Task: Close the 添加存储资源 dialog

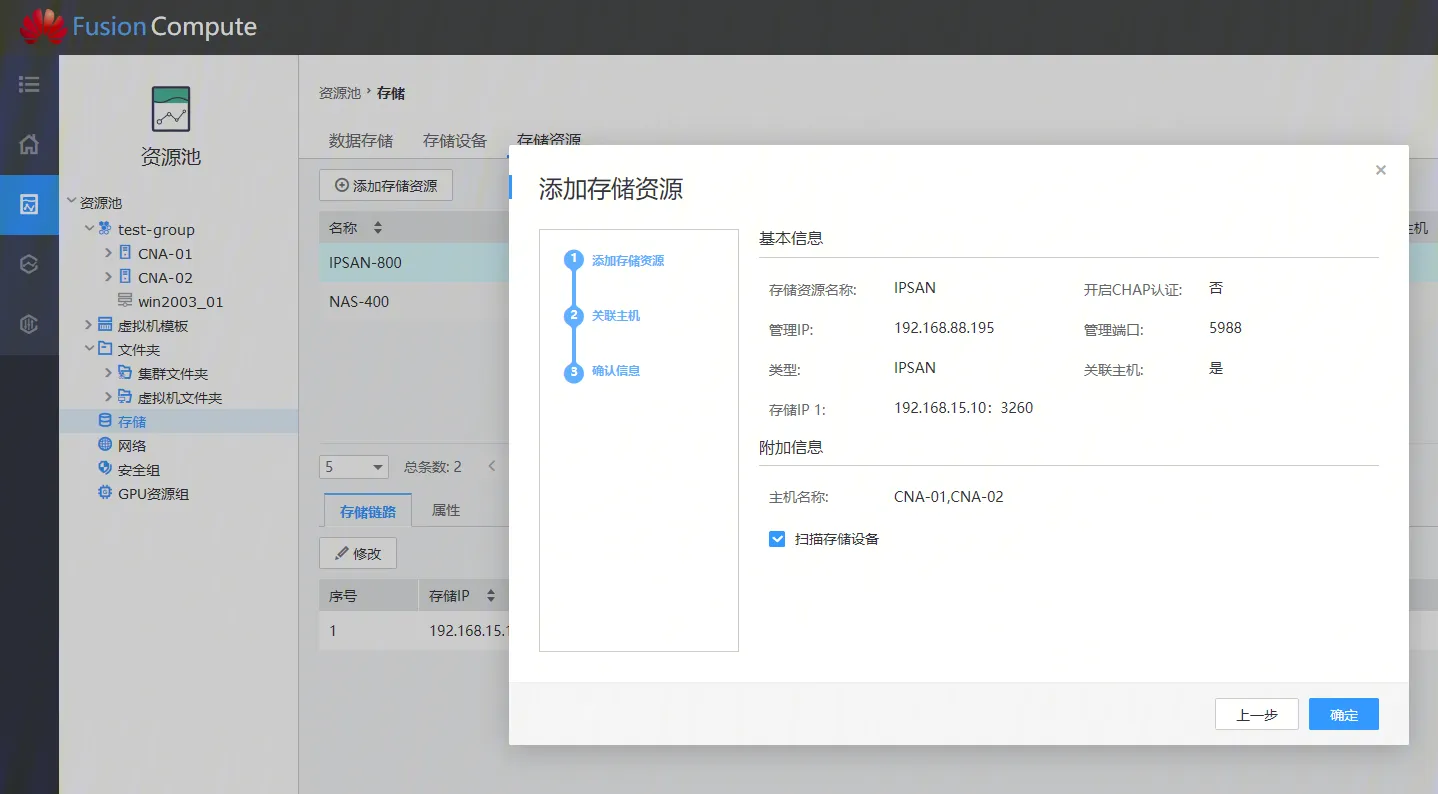Action: (1380, 170)
